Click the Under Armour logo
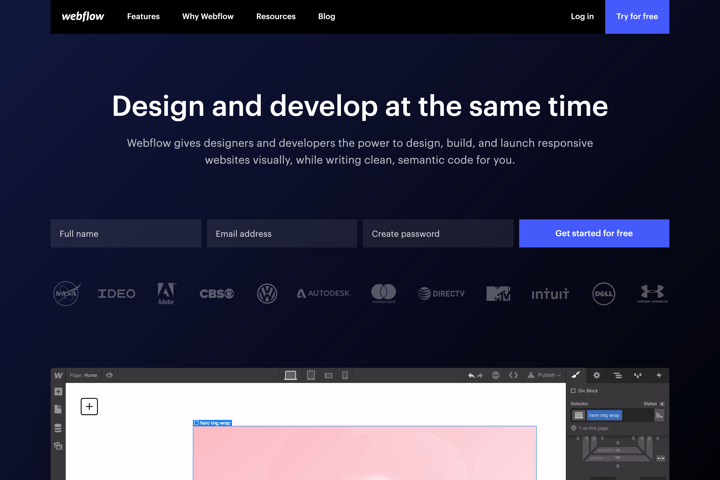The image size is (720, 480). (x=652, y=294)
